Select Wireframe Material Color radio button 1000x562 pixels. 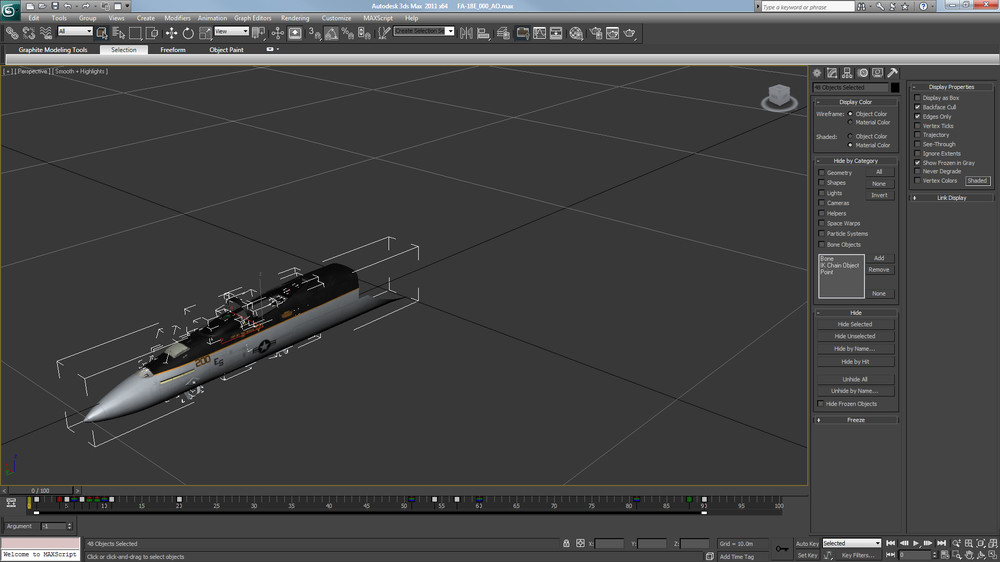tap(850, 123)
